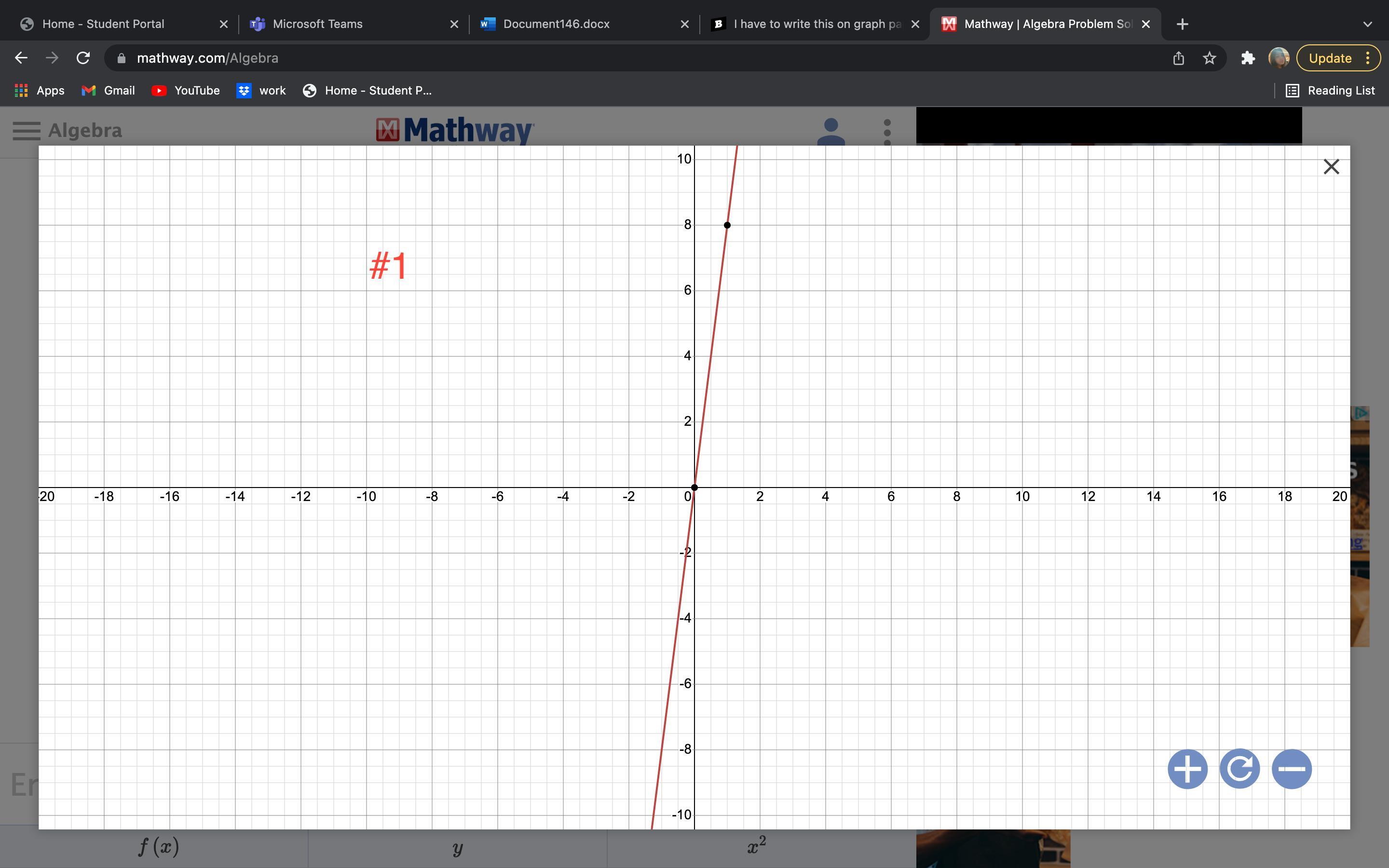Screen dimensions: 1389x868
Task: Switch to Document146.docx tab
Action: (556, 24)
